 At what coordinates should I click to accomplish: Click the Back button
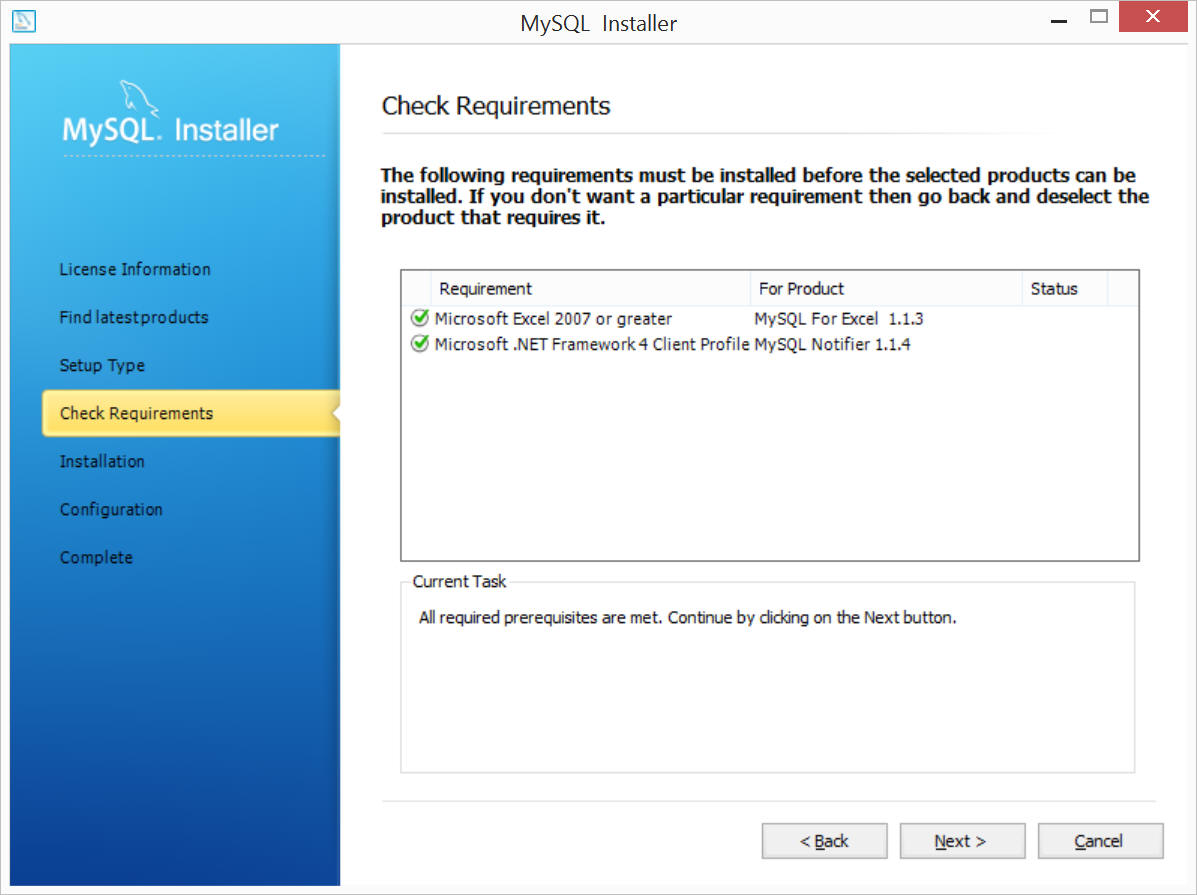pyautogui.click(x=824, y=841)
